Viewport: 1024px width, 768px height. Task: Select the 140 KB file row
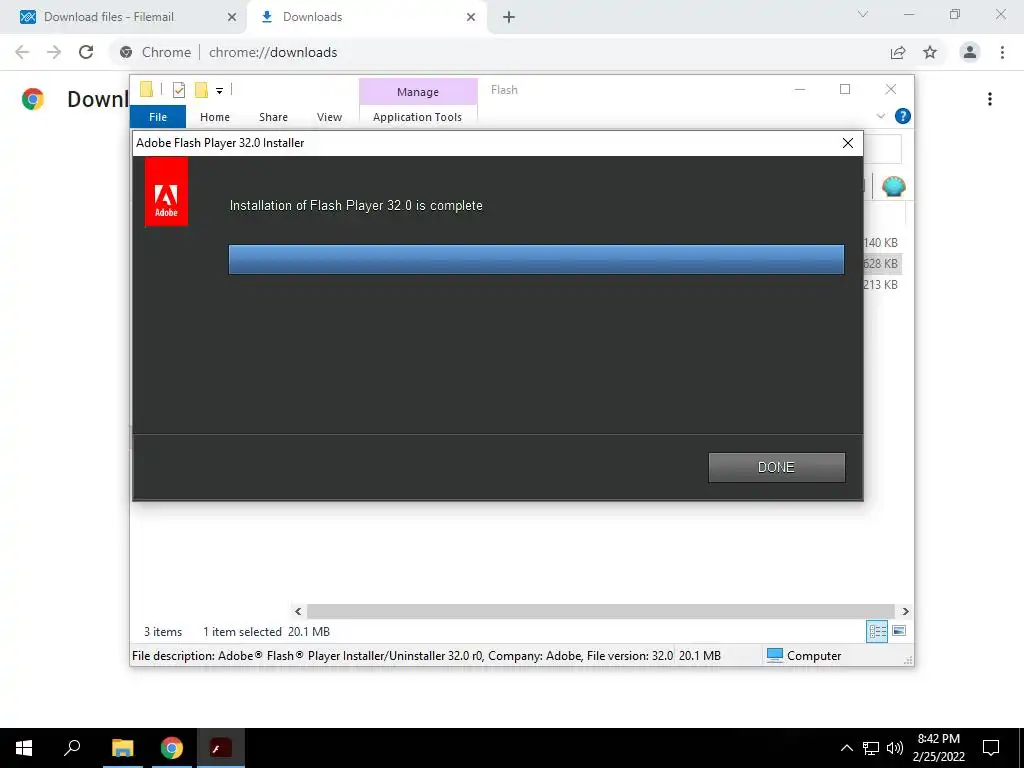(x=880, y=243)
